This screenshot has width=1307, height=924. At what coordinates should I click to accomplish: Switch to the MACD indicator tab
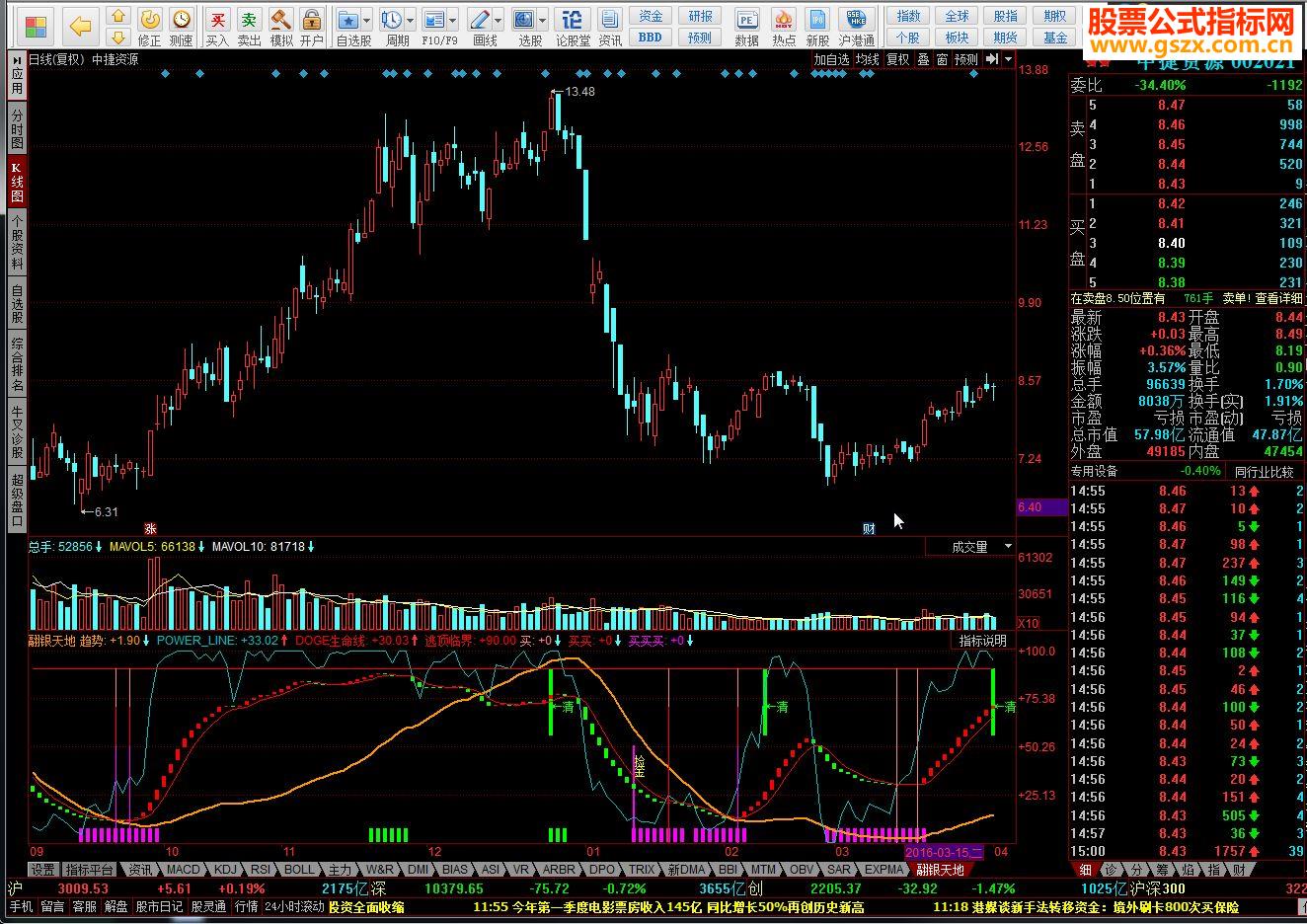(x=183, y=870)
